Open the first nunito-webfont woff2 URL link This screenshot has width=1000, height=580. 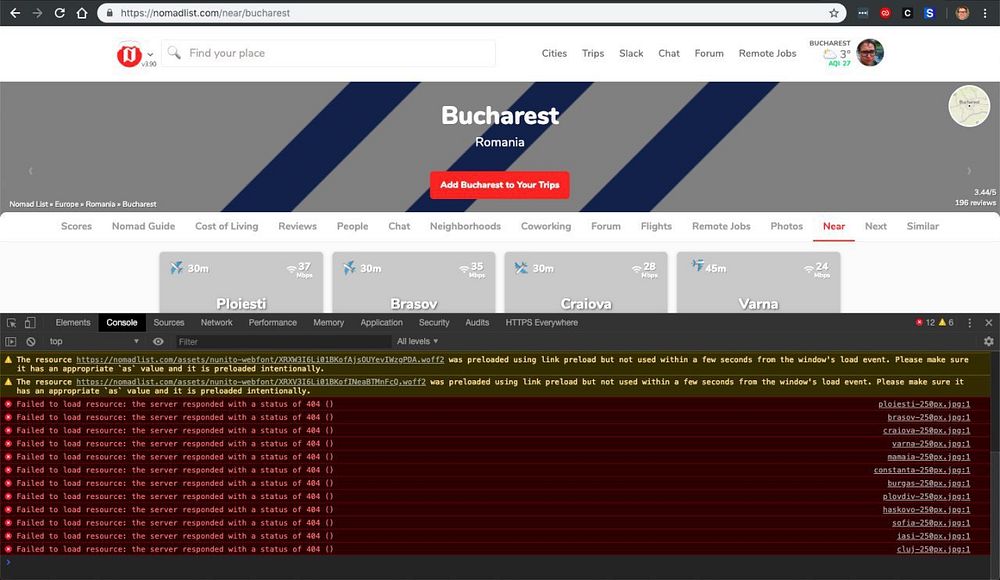tap(260, 360)
